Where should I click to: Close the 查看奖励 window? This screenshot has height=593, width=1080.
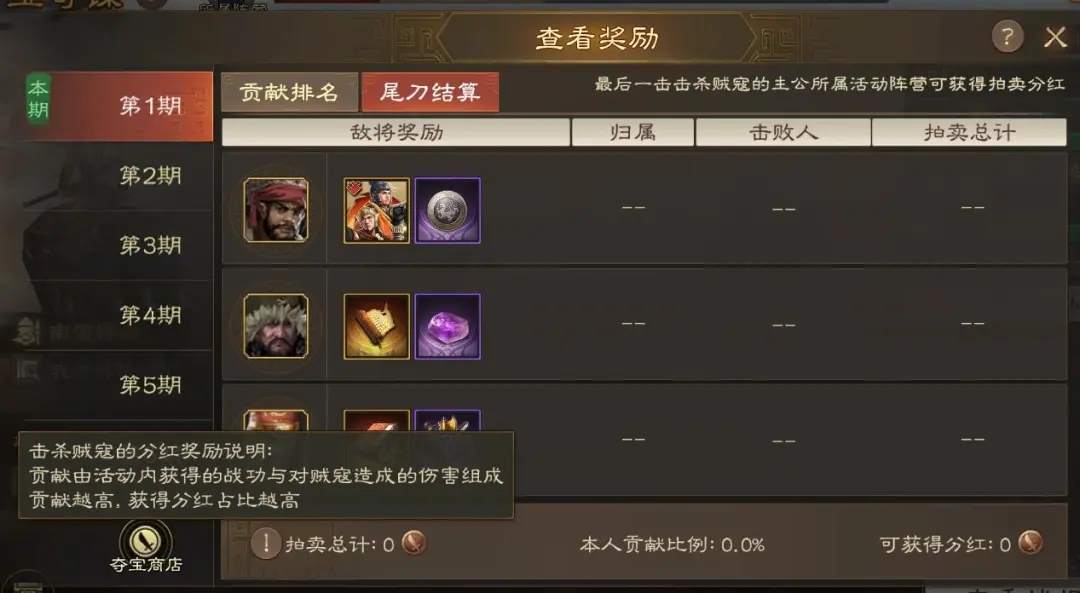1055,37
